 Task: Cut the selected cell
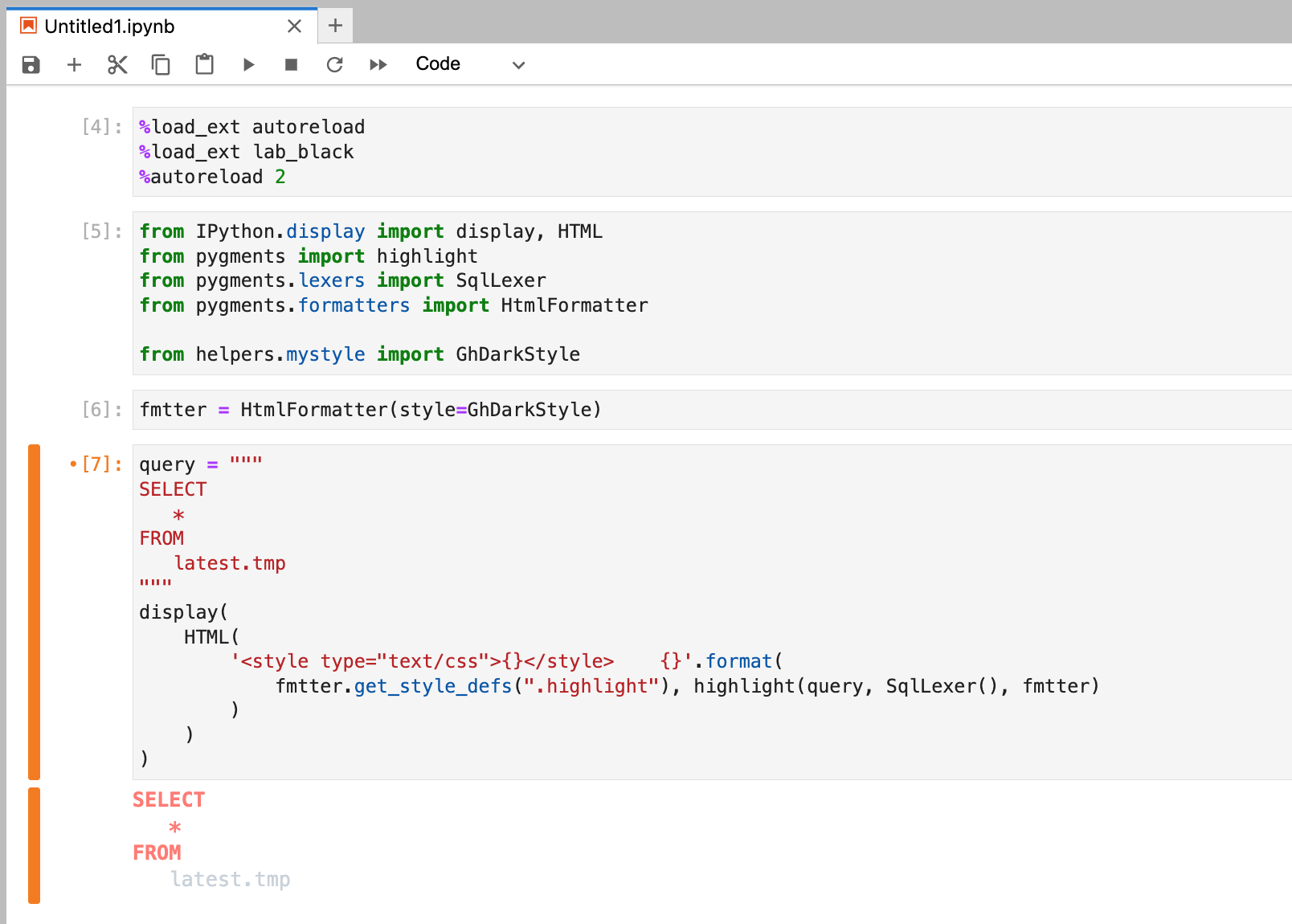pos(117,64)
